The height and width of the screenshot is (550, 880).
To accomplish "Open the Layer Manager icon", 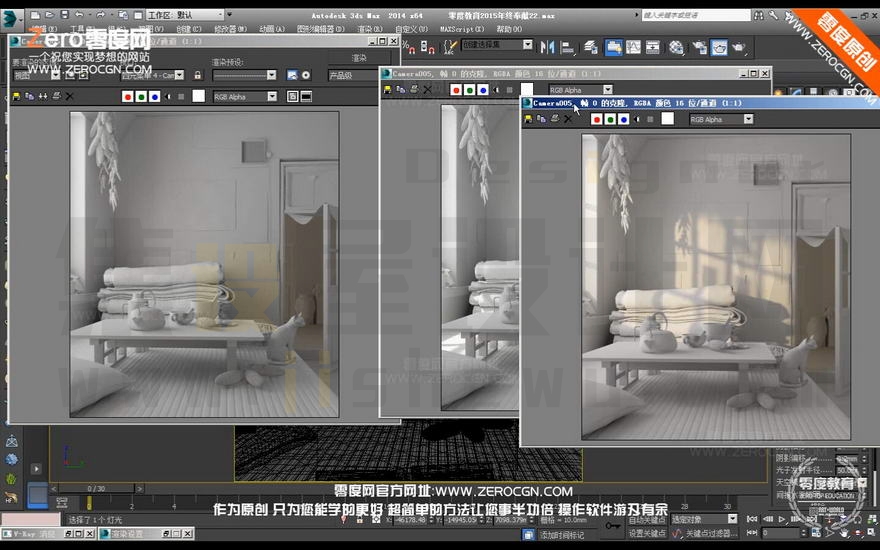I will [590, 47].
